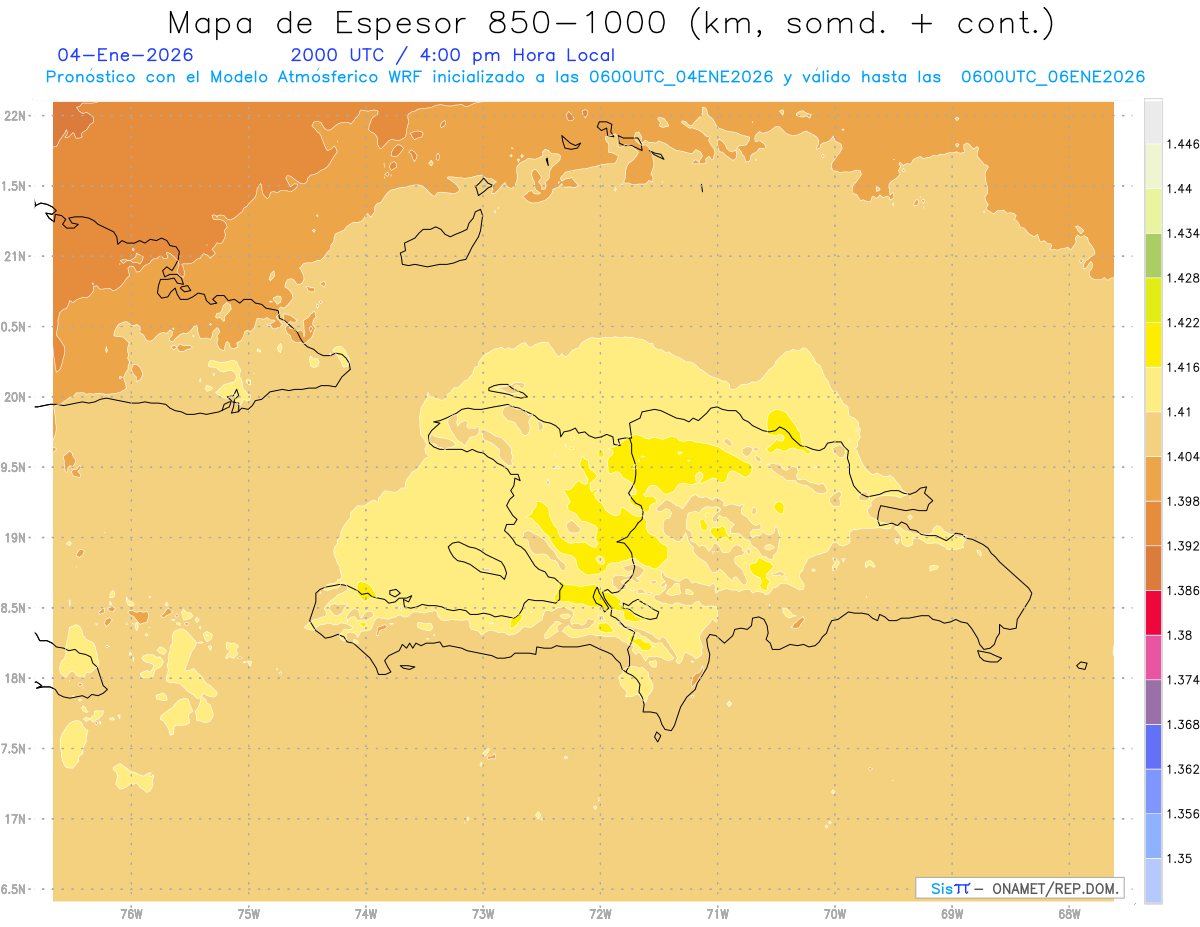The image size is (1200, 927).
Task: Click the 68W longitude label
Action: click(x=1069, y=914)
